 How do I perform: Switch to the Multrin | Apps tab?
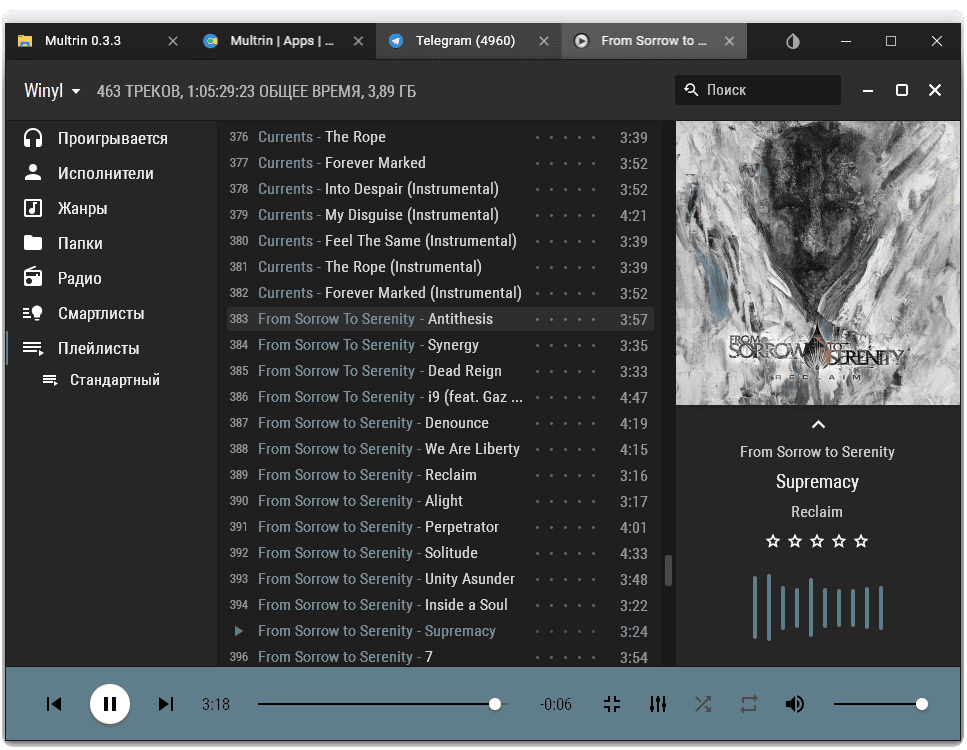point(281,41)
